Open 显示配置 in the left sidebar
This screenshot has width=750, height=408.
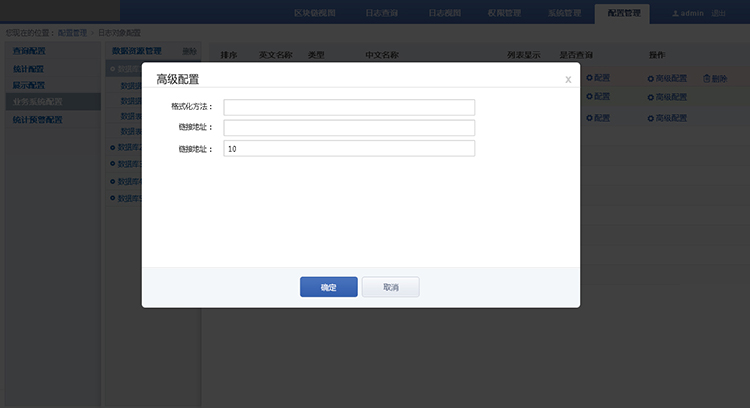(29, 85)
